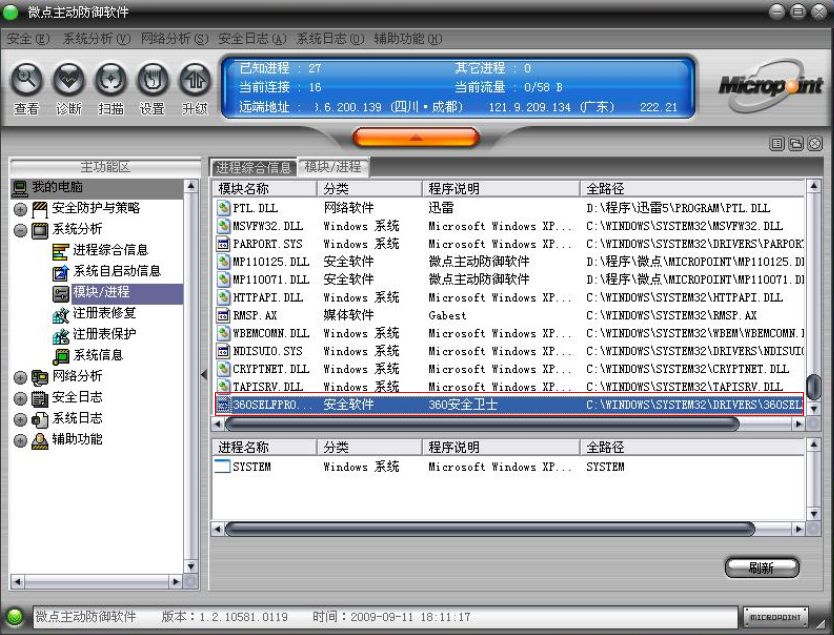Click the 系统分析 tree icon
Viewport: 834px width, 635px height.
(40, 230)
